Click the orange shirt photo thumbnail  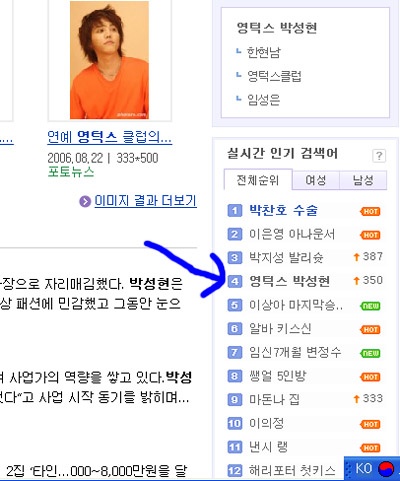pyautogui.click(x=109, y=60)
